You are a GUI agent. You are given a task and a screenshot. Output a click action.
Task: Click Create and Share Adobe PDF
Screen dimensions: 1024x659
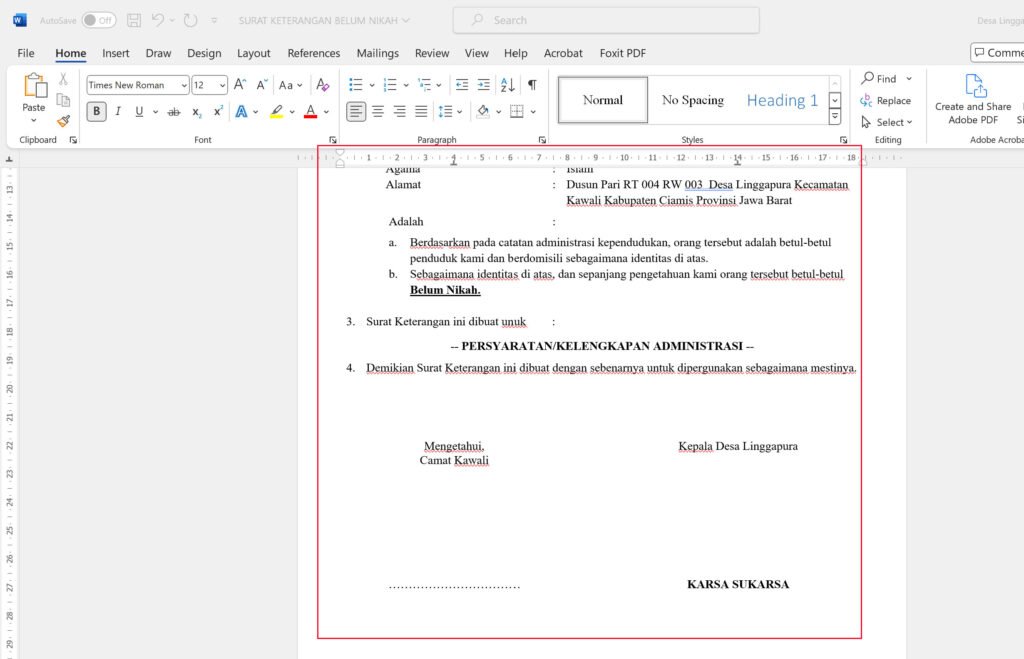973,100
